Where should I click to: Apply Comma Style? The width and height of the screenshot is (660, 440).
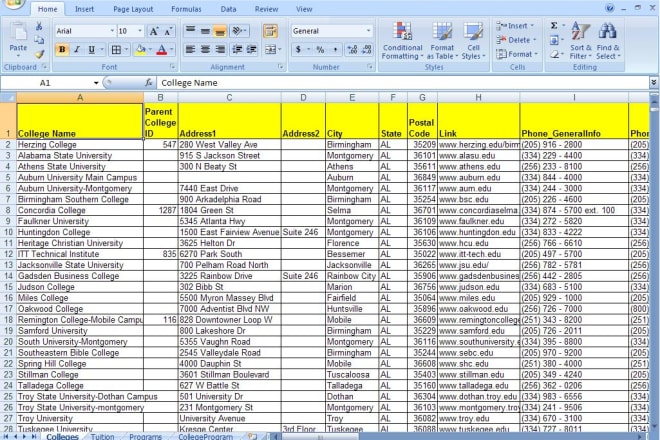coord(335,50)
